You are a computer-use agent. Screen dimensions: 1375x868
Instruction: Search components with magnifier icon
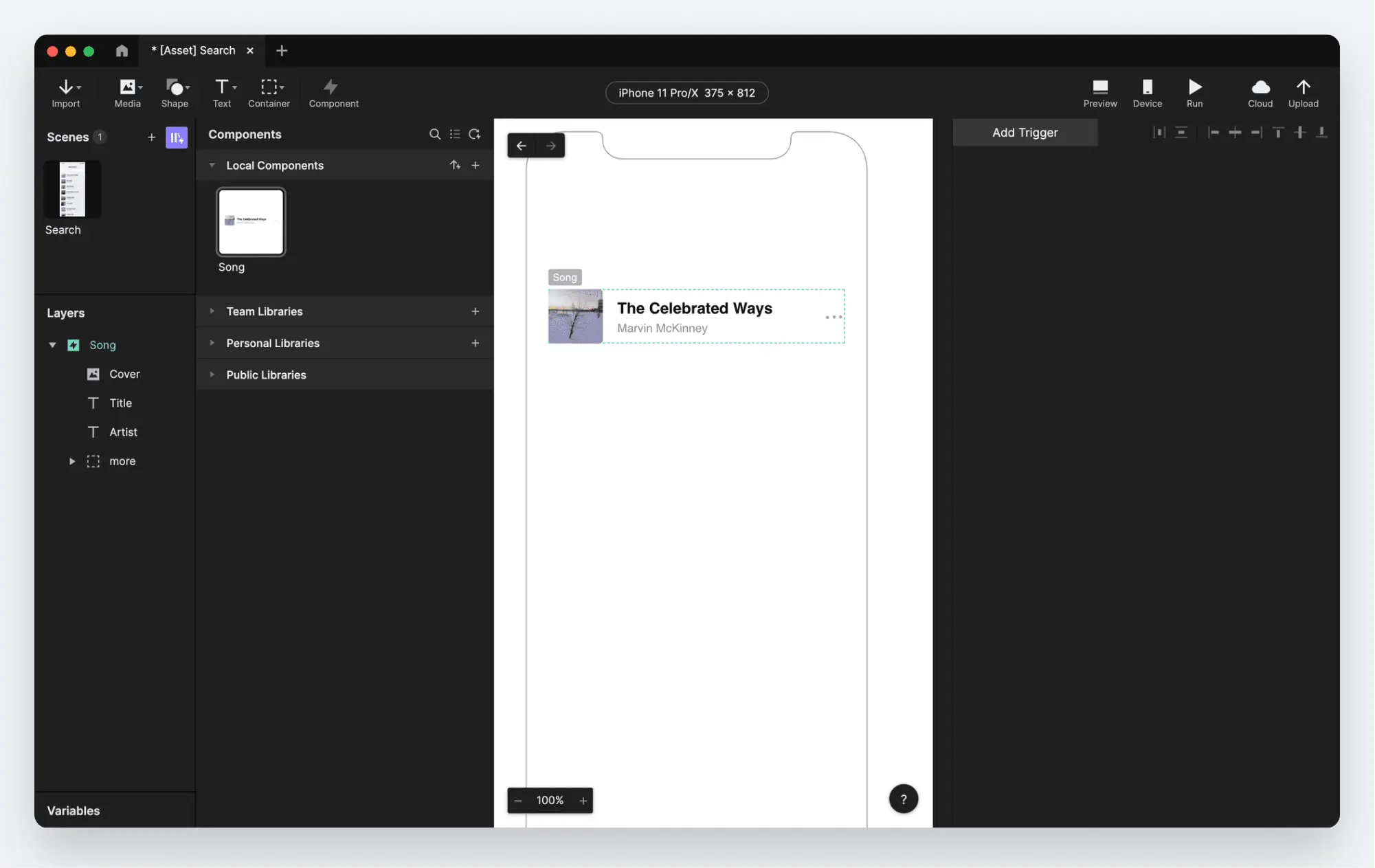[434, 135]
